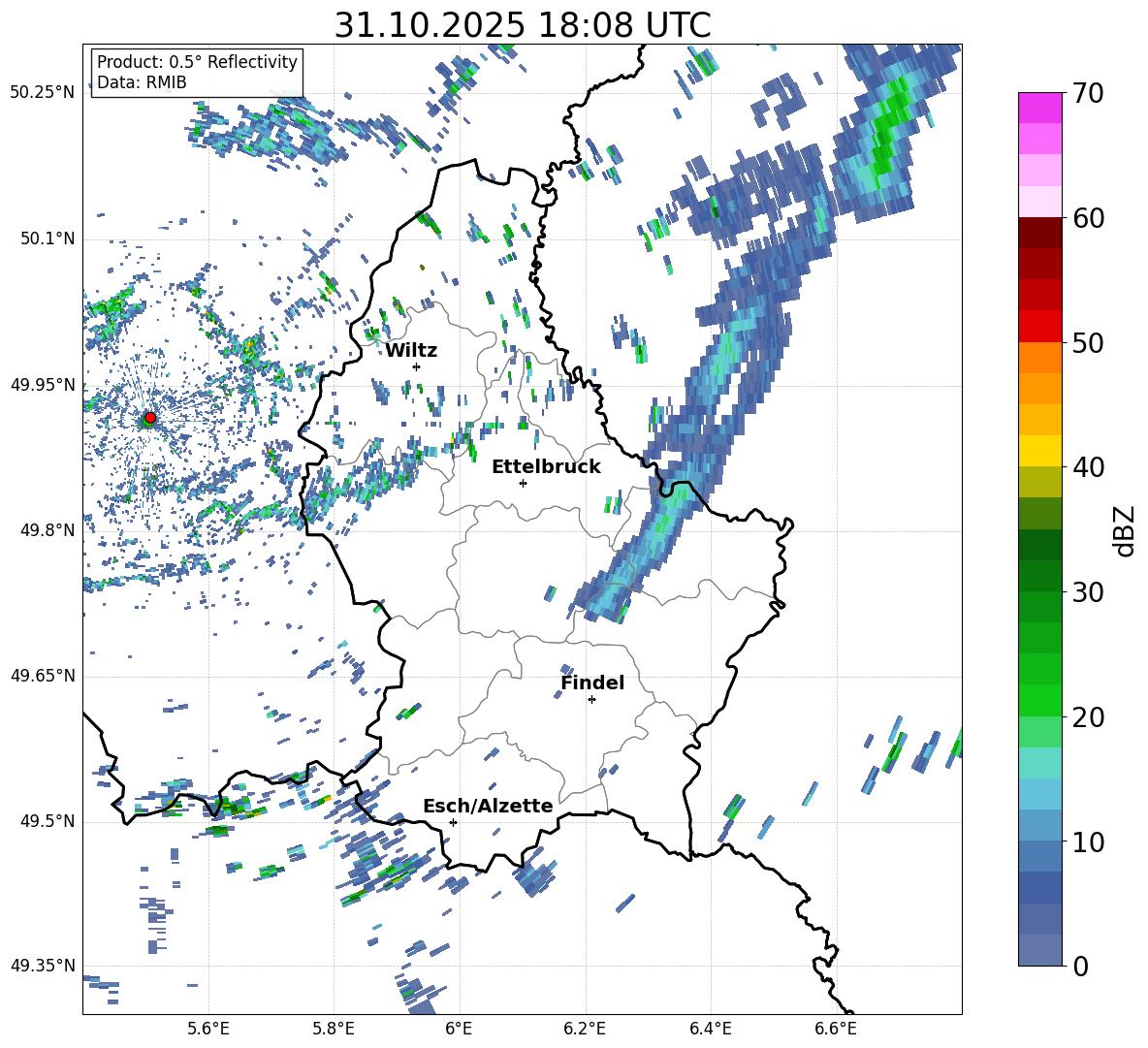
Task: Click the 50.1°N latitude tick label
Action: [x=47, y=238]
